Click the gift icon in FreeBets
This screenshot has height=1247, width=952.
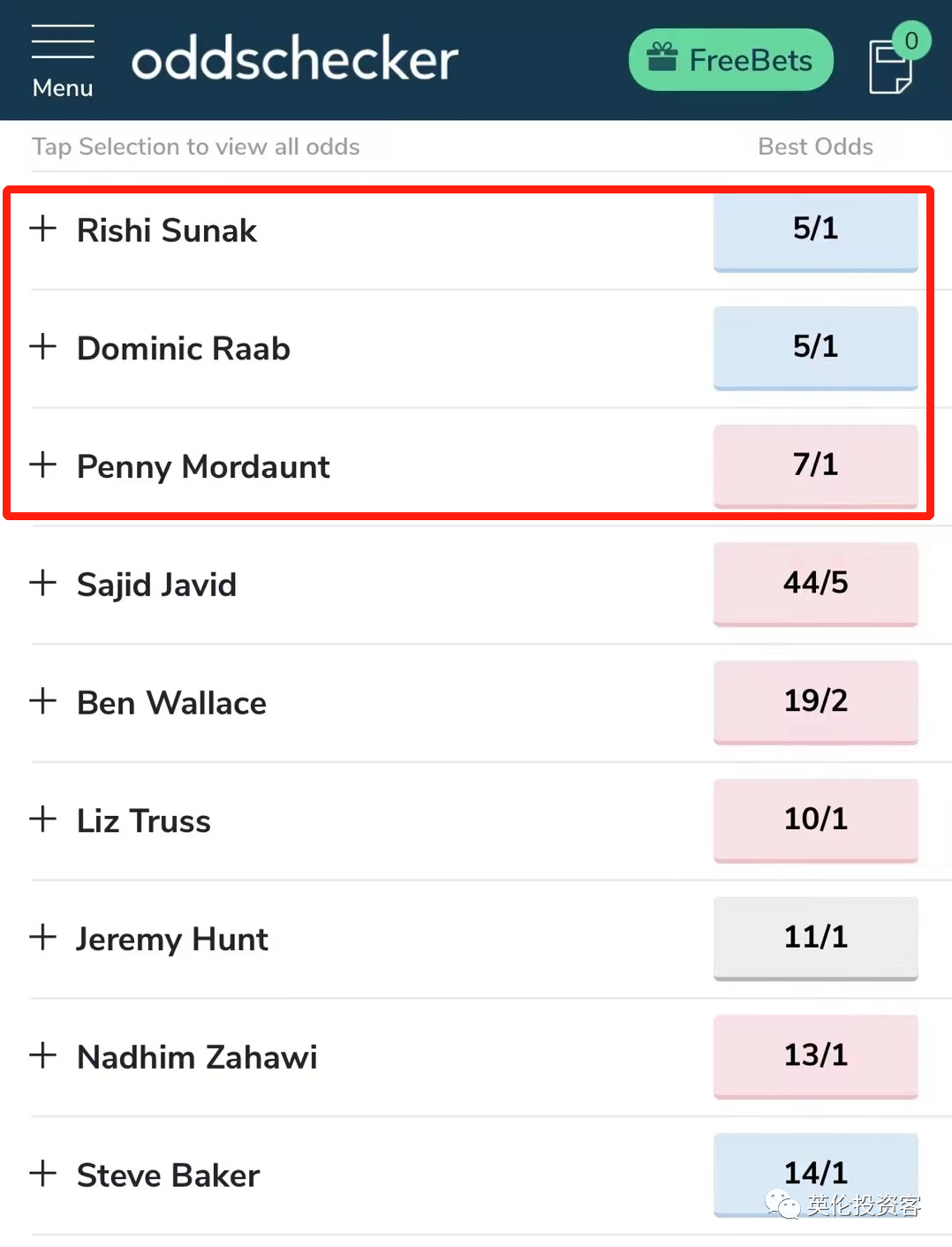[662, 58]
